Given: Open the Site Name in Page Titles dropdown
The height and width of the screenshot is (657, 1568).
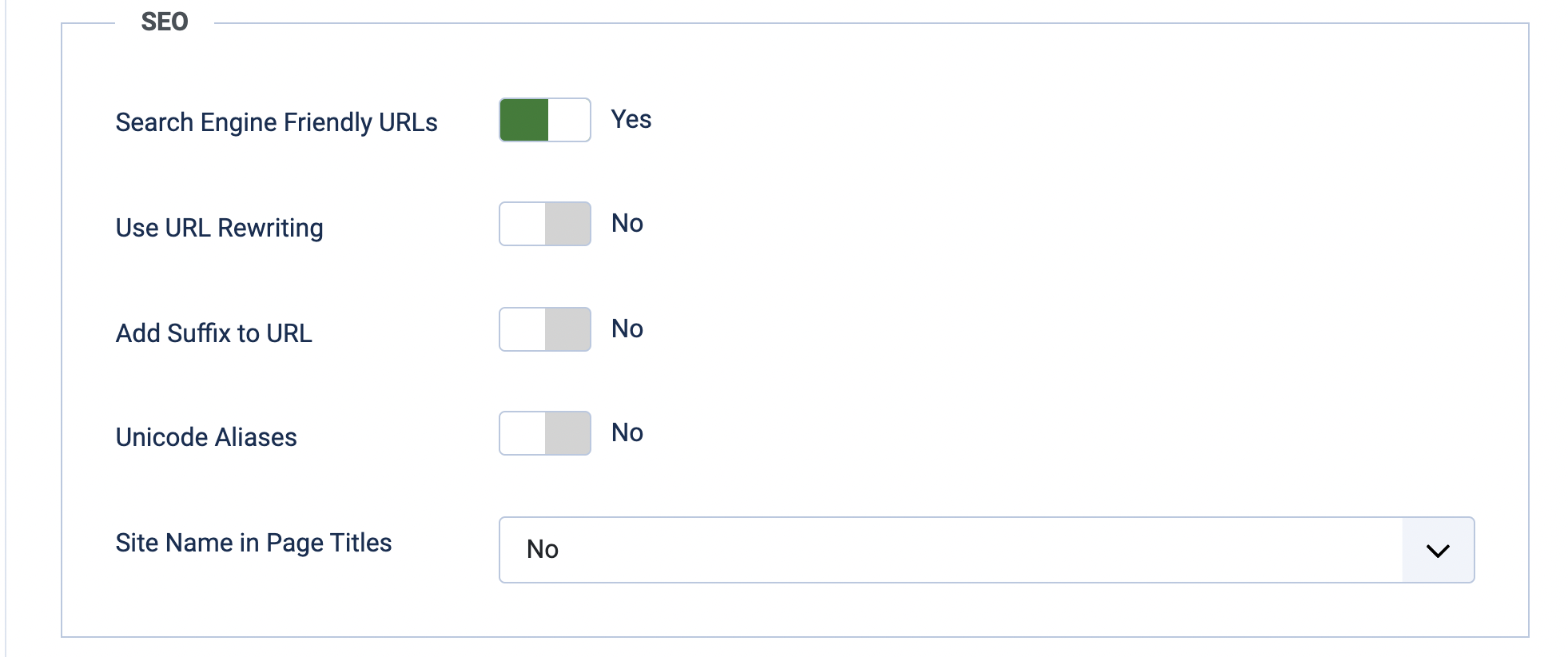Looking at the screenshot, I should (x=951, y=550).
